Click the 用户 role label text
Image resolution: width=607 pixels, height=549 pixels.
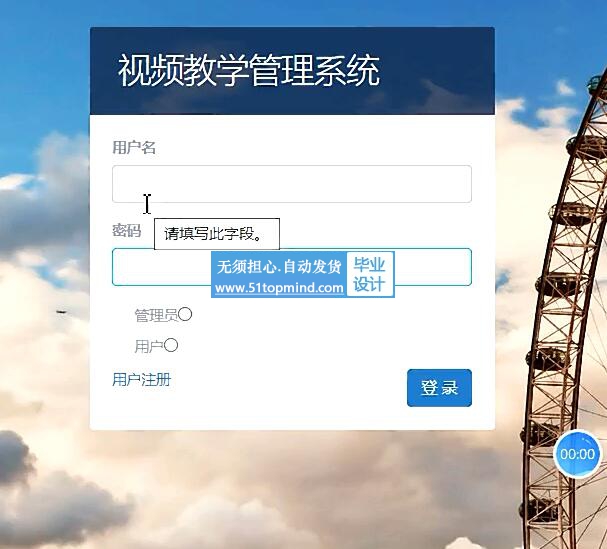tap(149, 346)
